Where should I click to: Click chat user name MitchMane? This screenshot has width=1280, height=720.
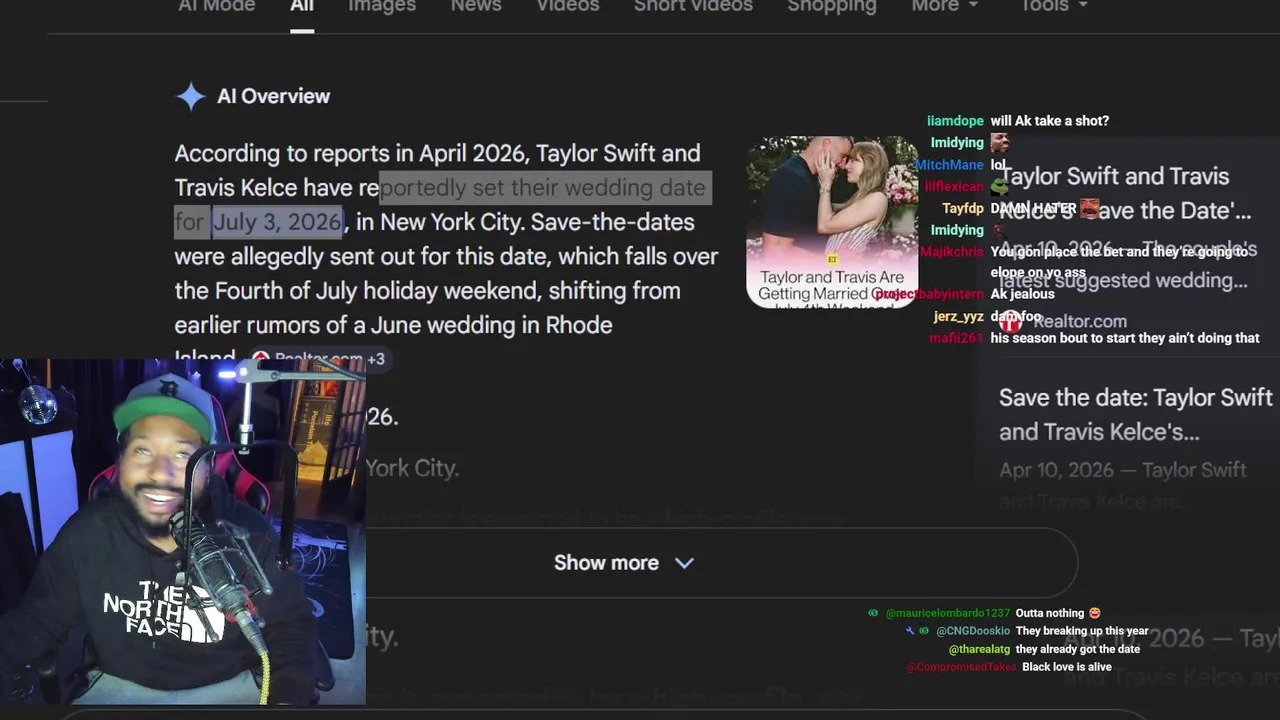click(949, 165)
